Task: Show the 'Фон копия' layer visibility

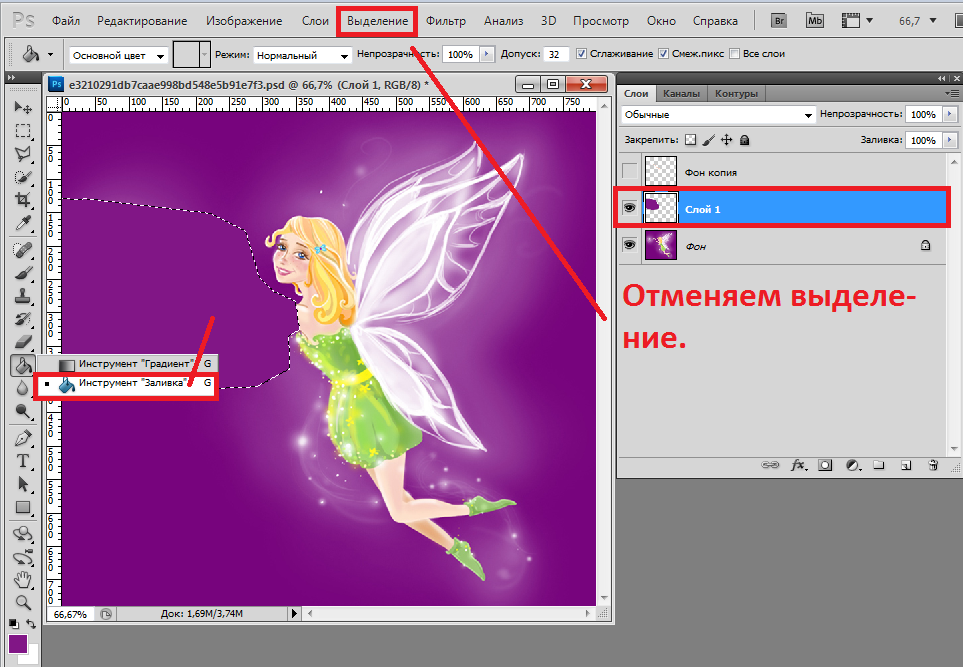Action: click(629, 172)
